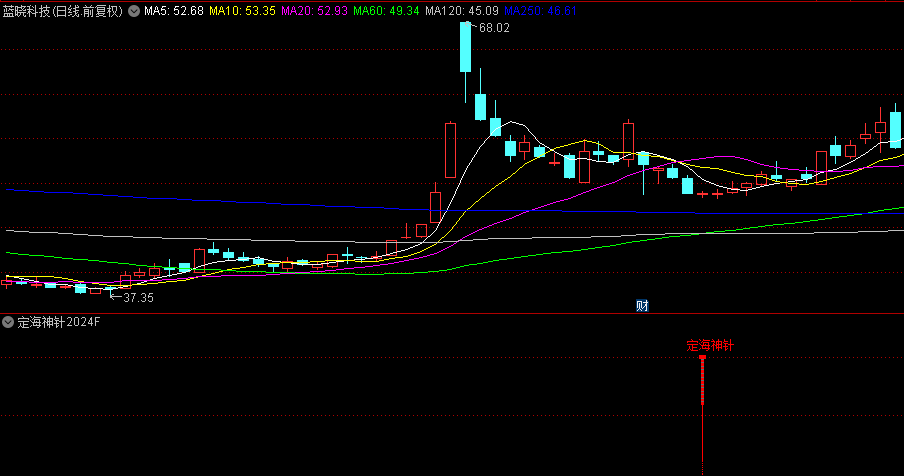904x476 pixels.
Task: Click the 财 financial event marker
Action: click(642, 306)
